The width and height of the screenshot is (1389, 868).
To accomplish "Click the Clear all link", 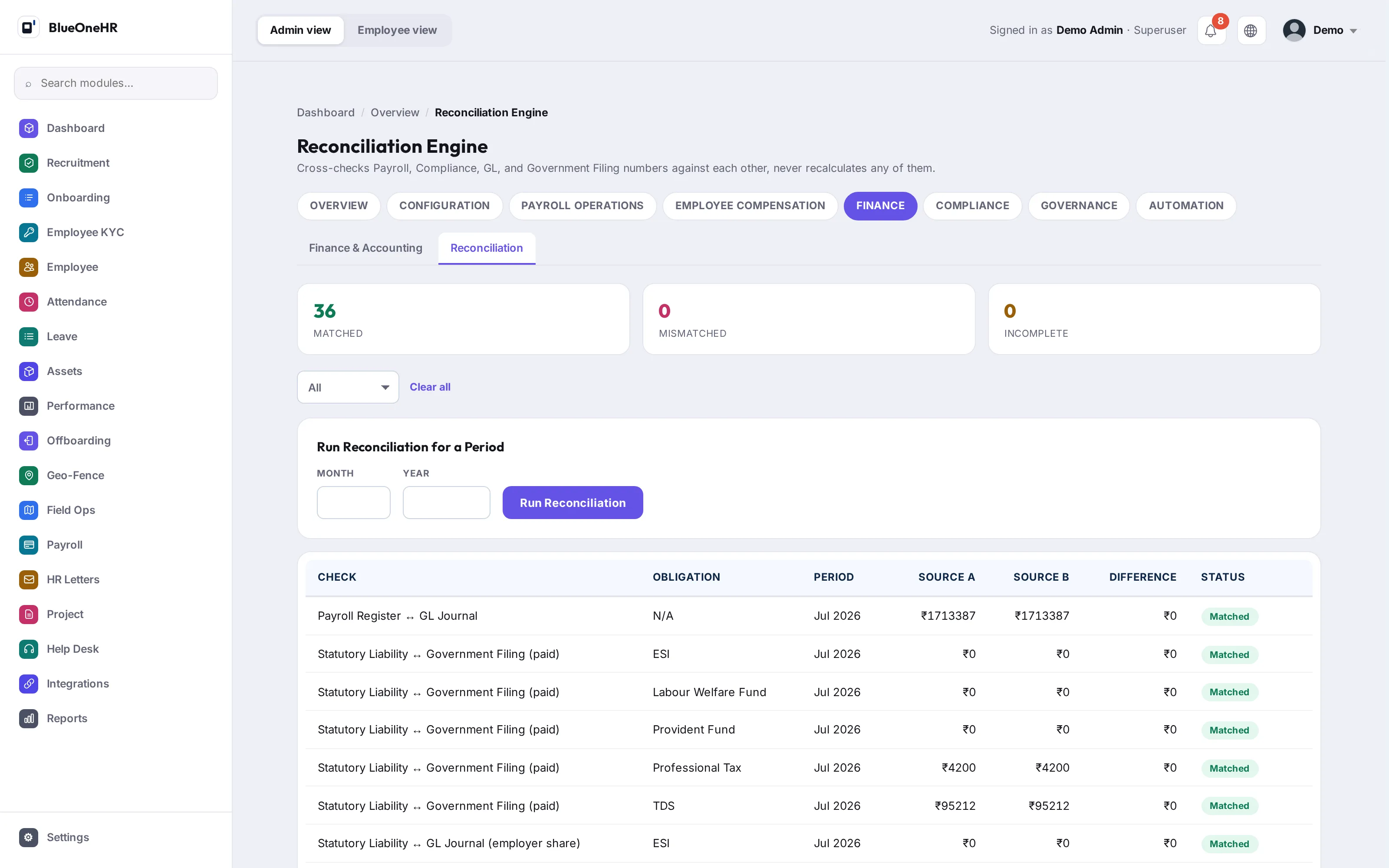I will pos(430,388).
